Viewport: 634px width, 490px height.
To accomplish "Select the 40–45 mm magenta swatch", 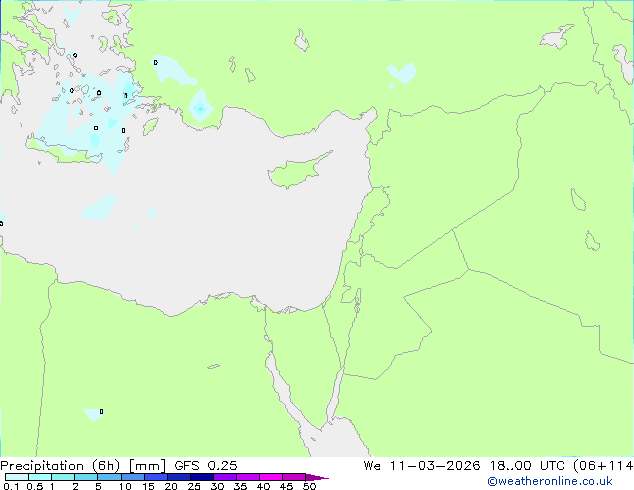I will (x=271, y=477).
